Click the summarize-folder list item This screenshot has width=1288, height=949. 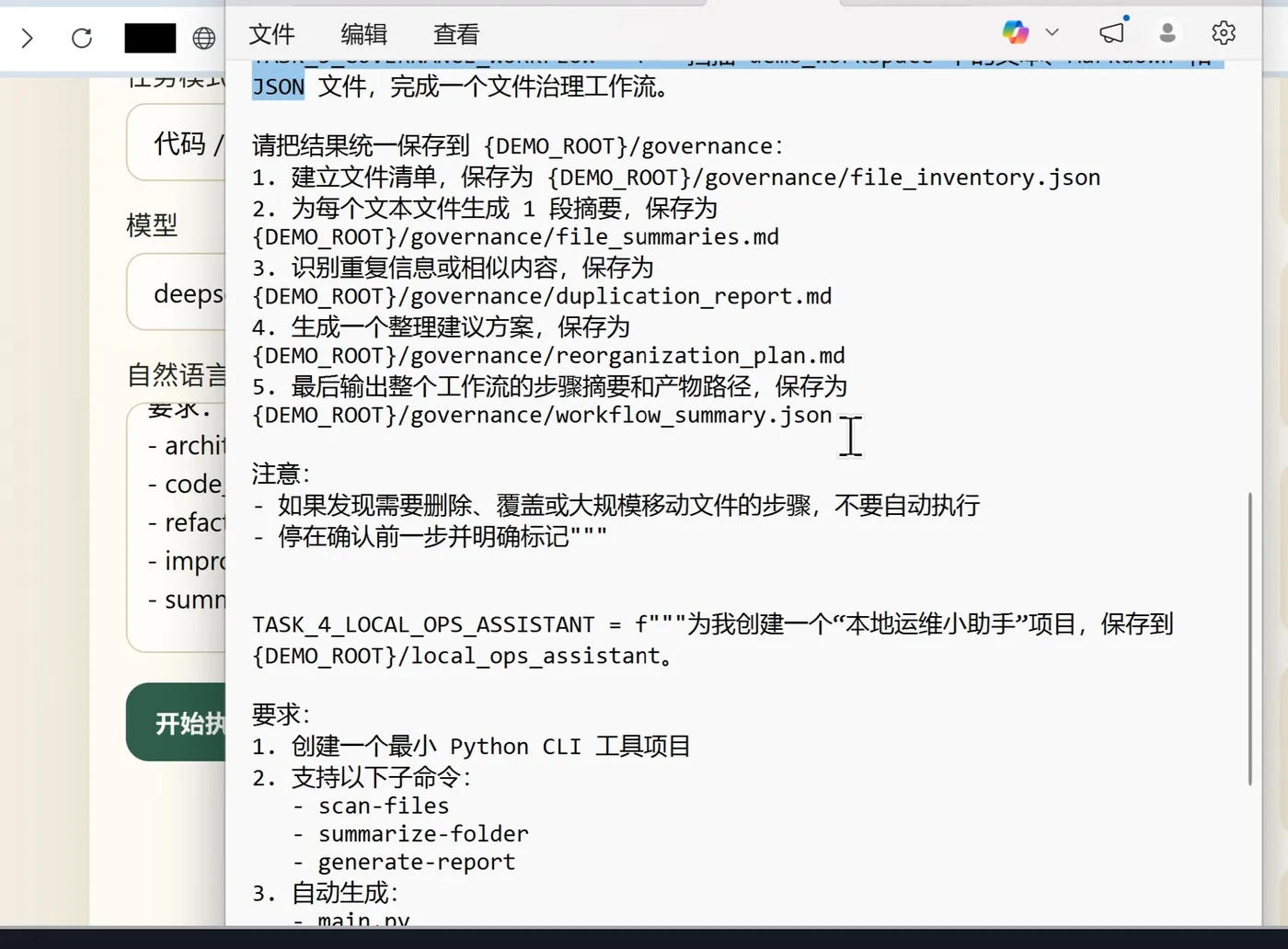coord(410,834)
